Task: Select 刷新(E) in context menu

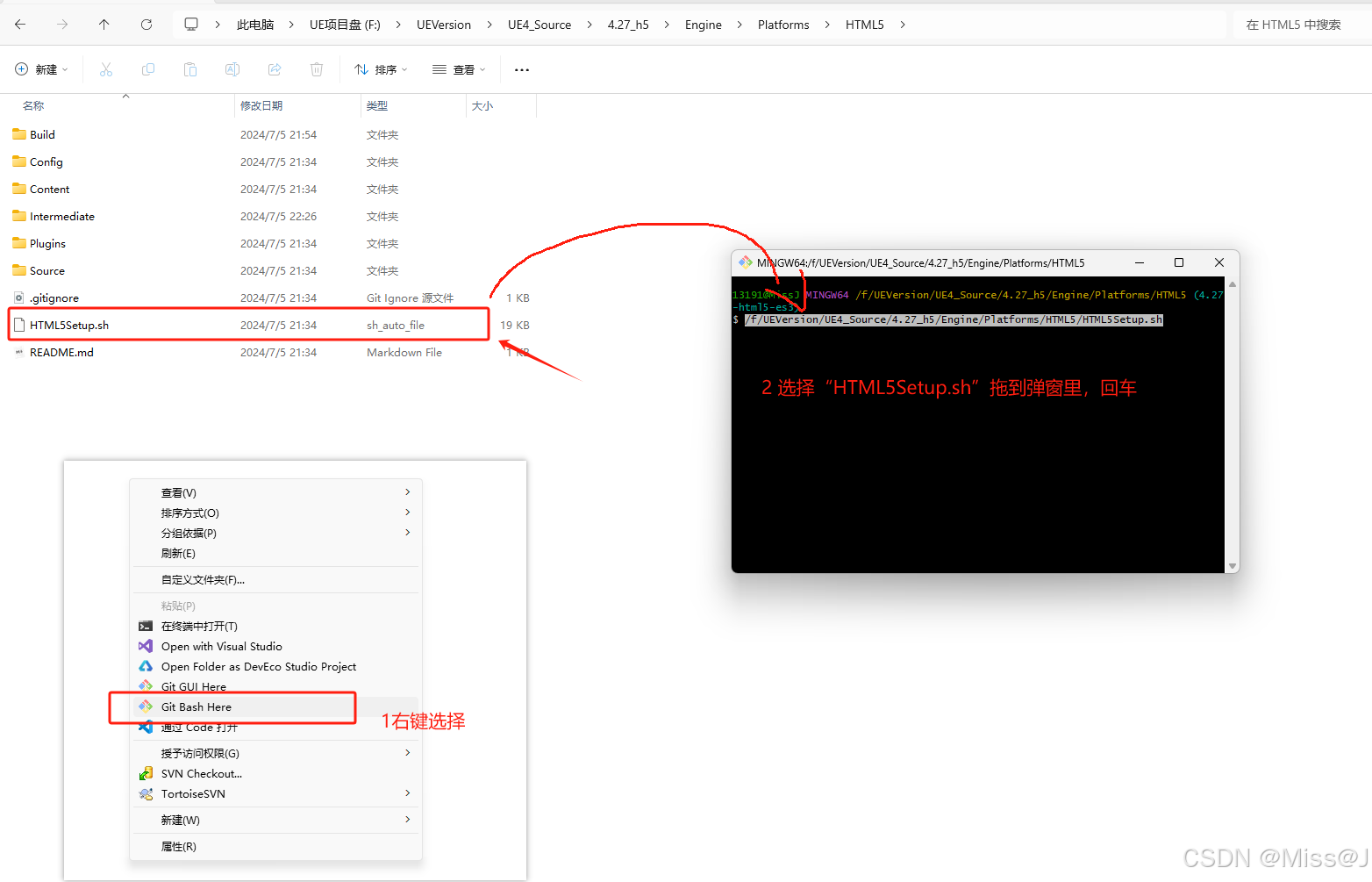Action: click(x=275, y=553)
